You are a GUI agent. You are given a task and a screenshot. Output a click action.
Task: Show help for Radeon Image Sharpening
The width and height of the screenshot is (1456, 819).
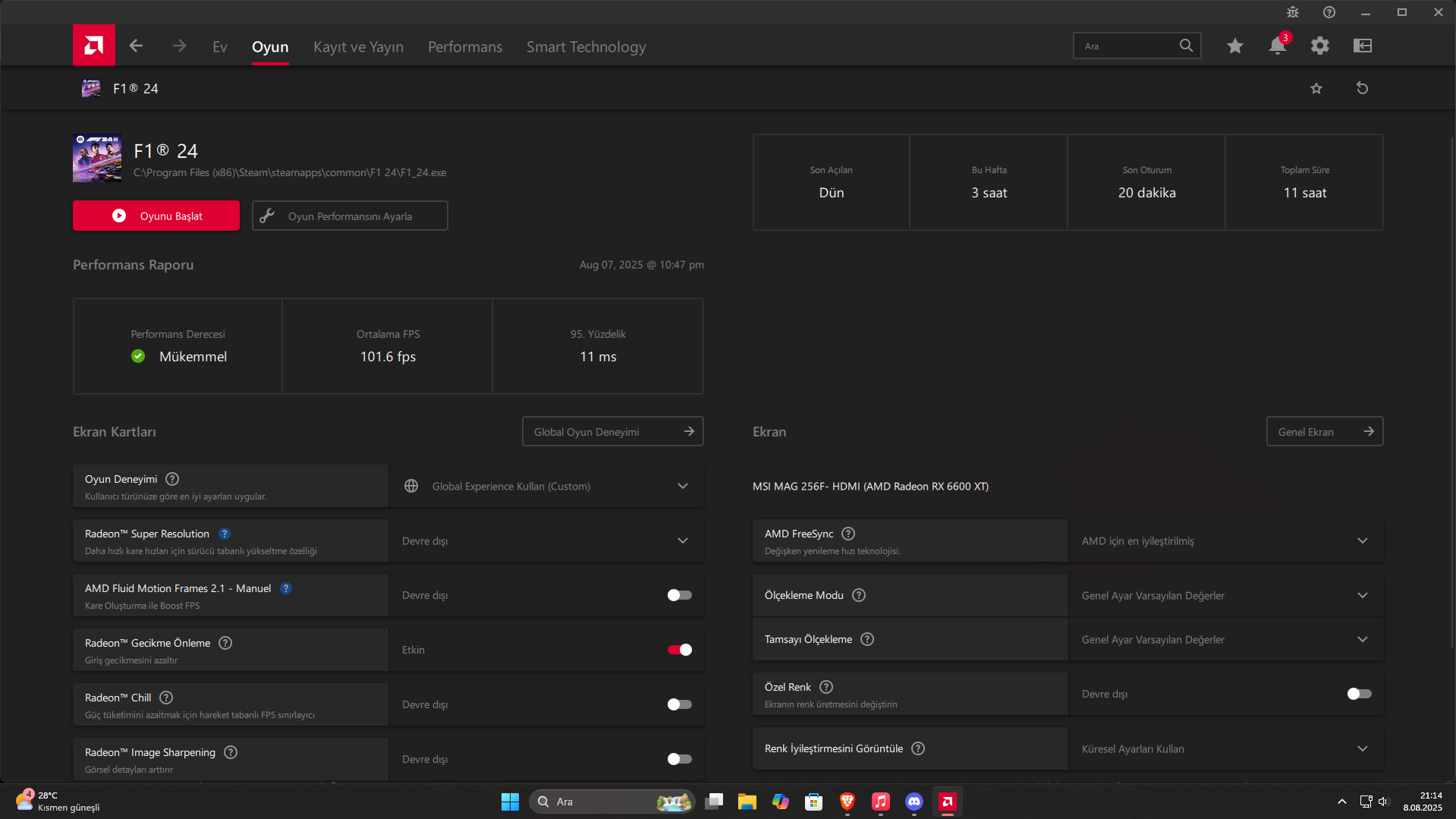point(231,752)
